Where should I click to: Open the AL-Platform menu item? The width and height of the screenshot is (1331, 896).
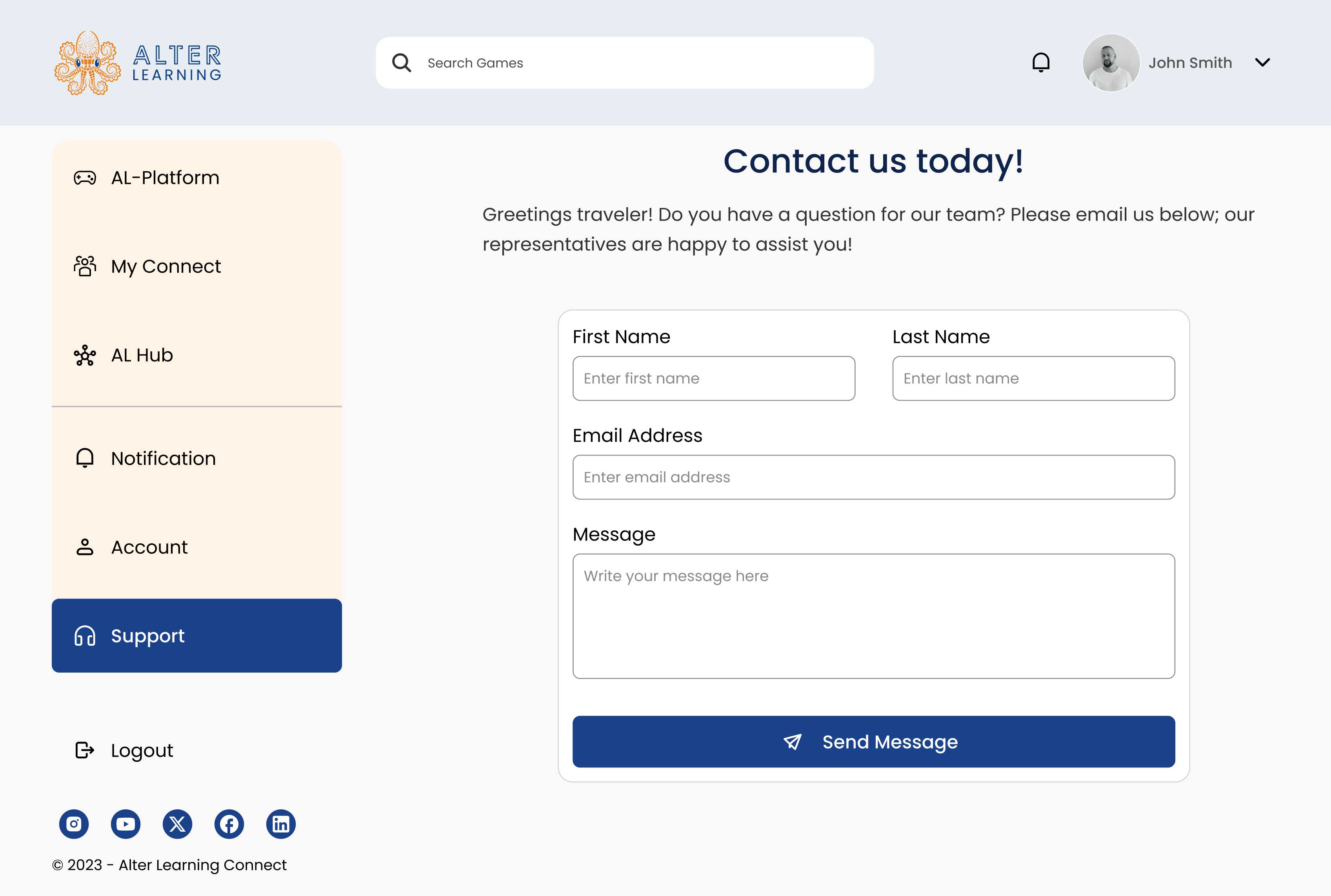click(x=165, y=178)
